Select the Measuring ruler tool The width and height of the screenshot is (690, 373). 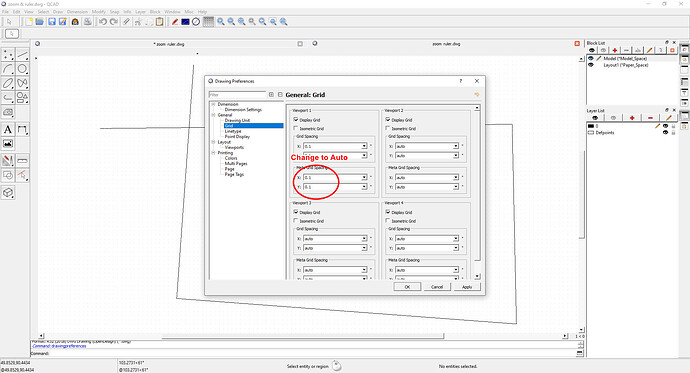[x=22, y=160]
